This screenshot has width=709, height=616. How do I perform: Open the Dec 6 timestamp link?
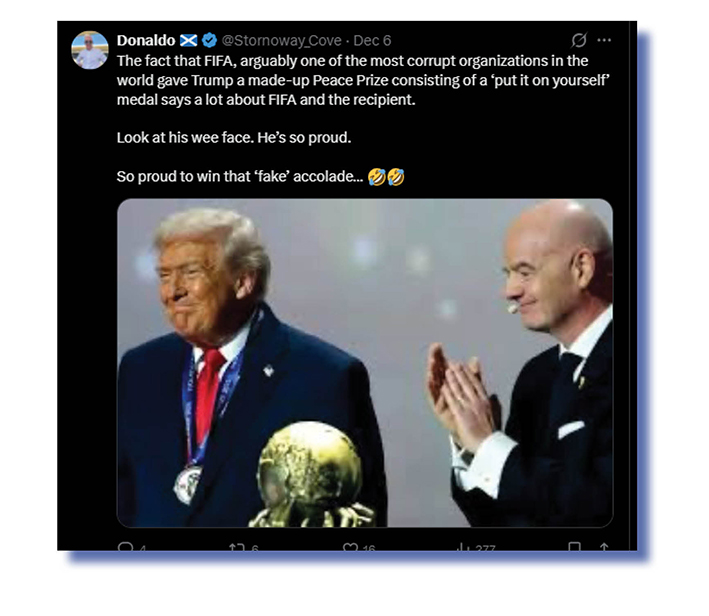click(x=372, y=40)
